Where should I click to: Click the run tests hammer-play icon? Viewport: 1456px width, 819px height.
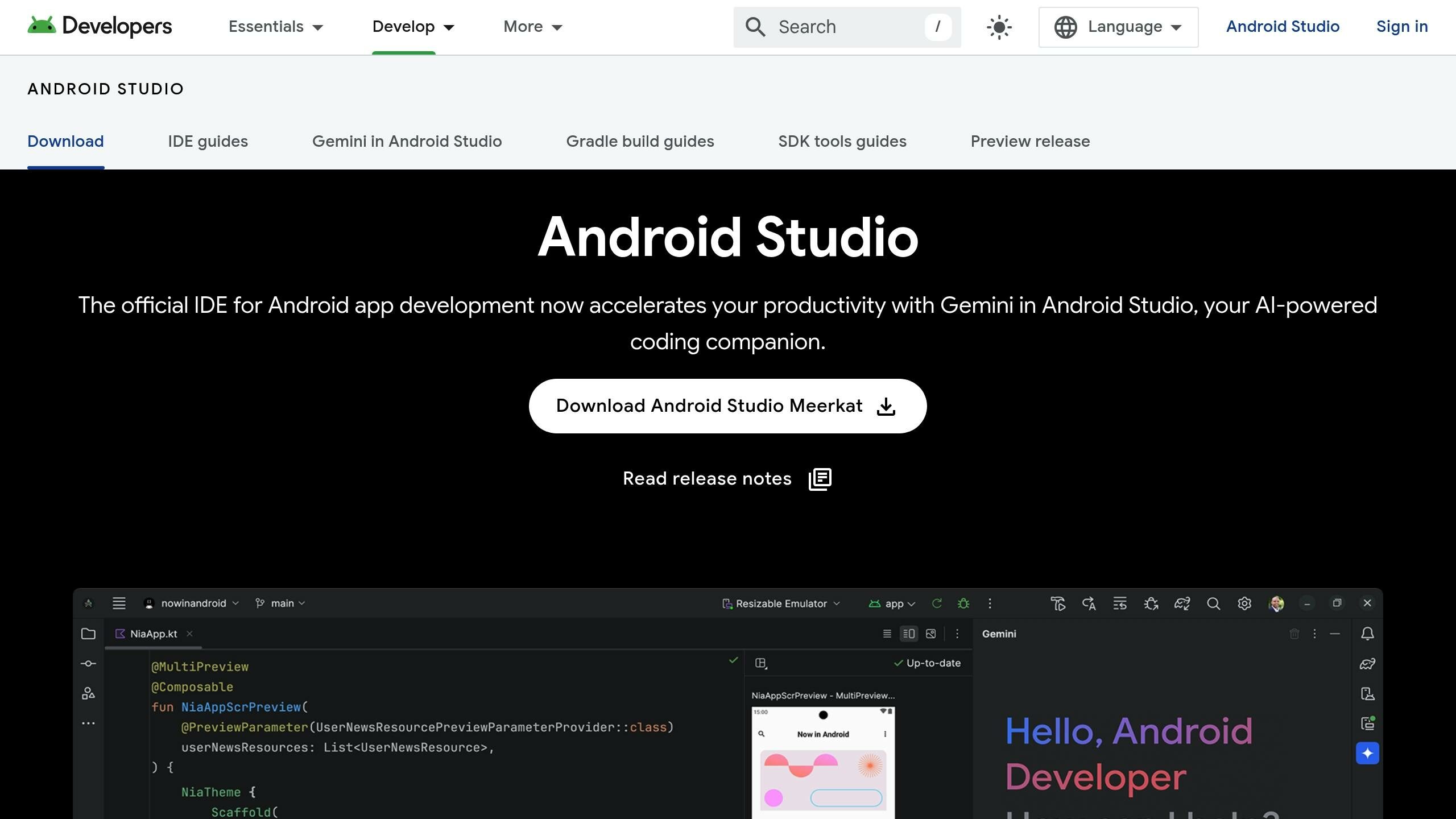[1058, 603]
